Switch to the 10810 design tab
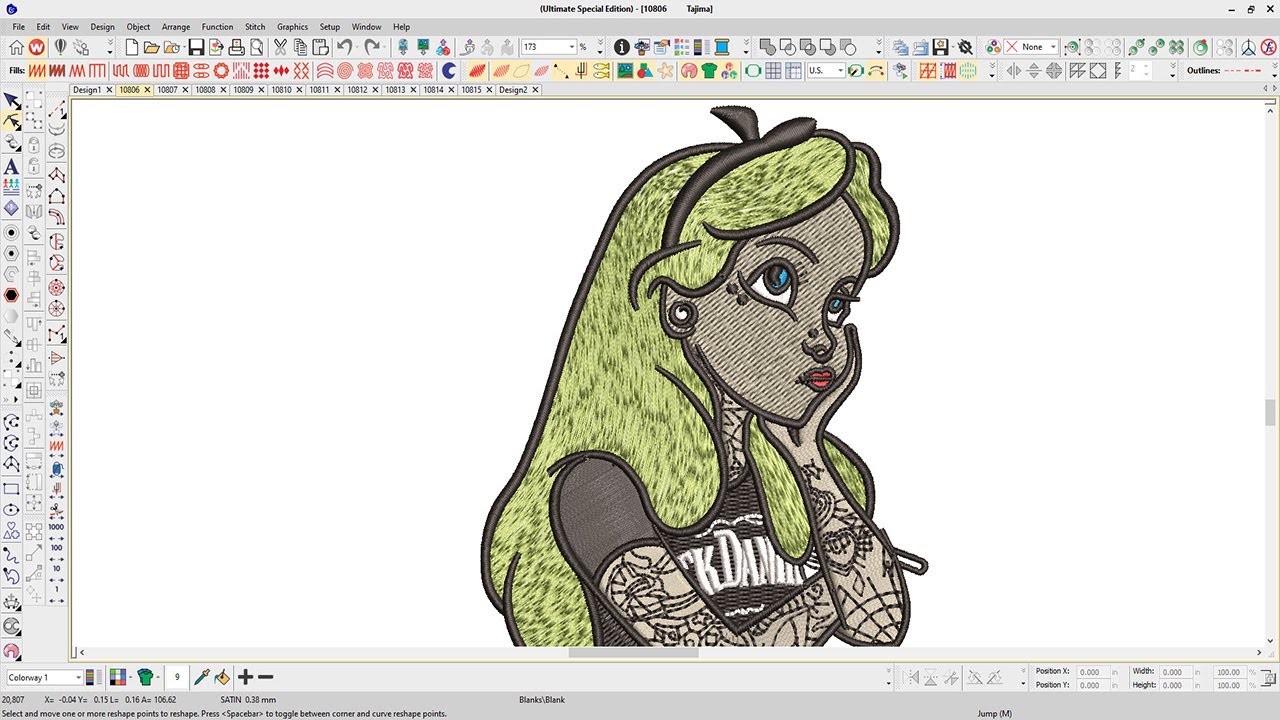Image resolution: width=1280 pixels, height=720 pixels. (x=281, y=90)
